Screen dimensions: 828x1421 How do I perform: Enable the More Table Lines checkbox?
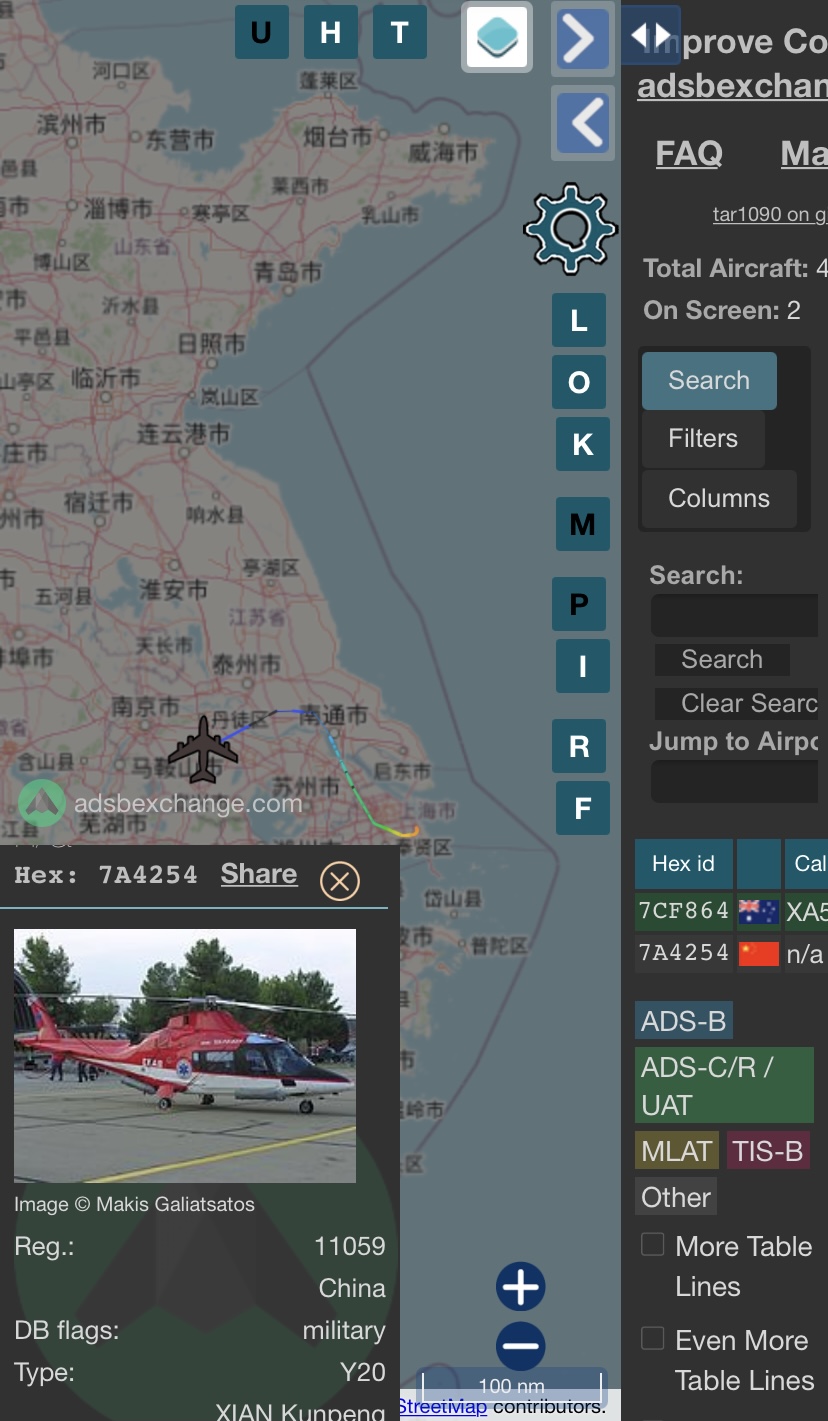pyautogui.click(x=653, y=1245)
